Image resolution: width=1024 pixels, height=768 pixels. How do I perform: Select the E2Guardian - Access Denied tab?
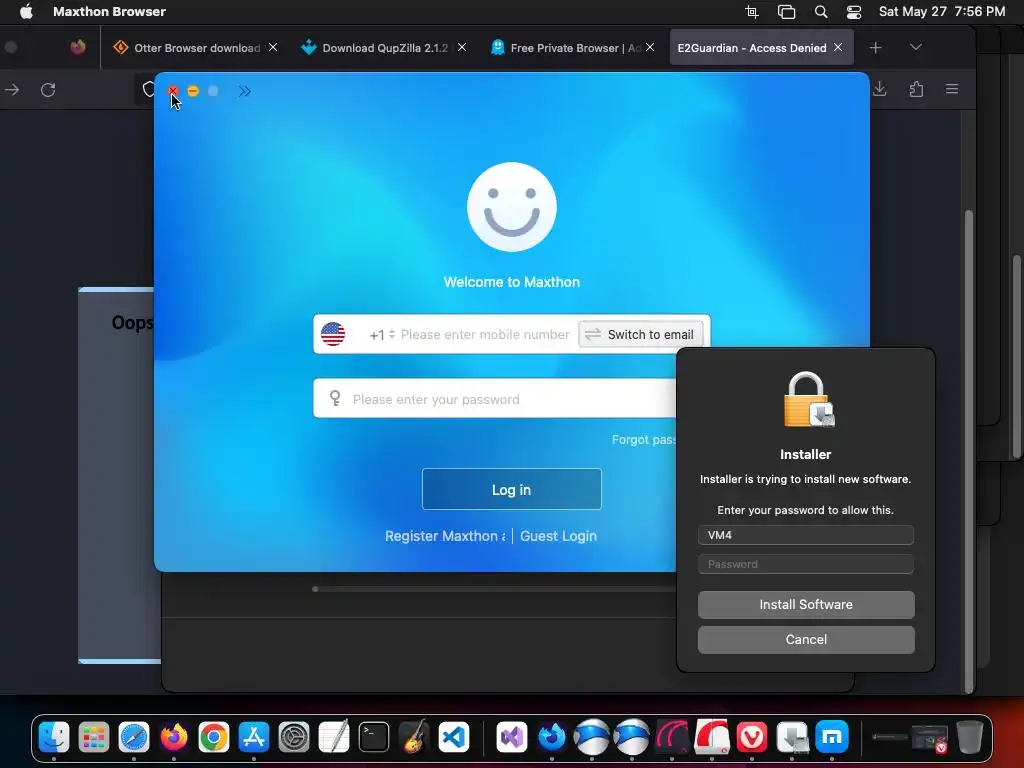tap(751, 48)
